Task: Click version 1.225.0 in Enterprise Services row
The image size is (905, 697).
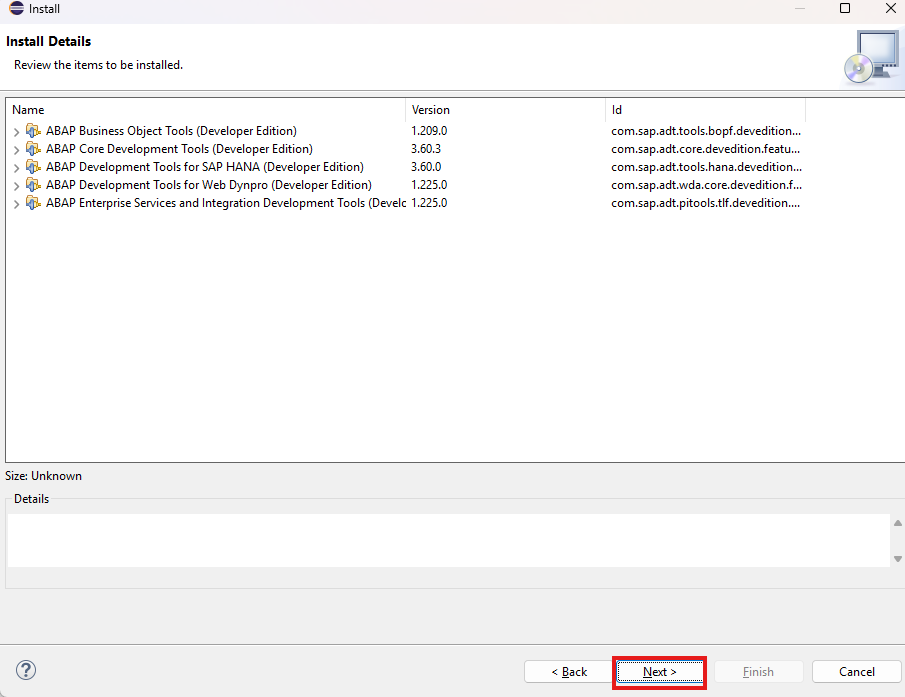Action: click(429, 203)
